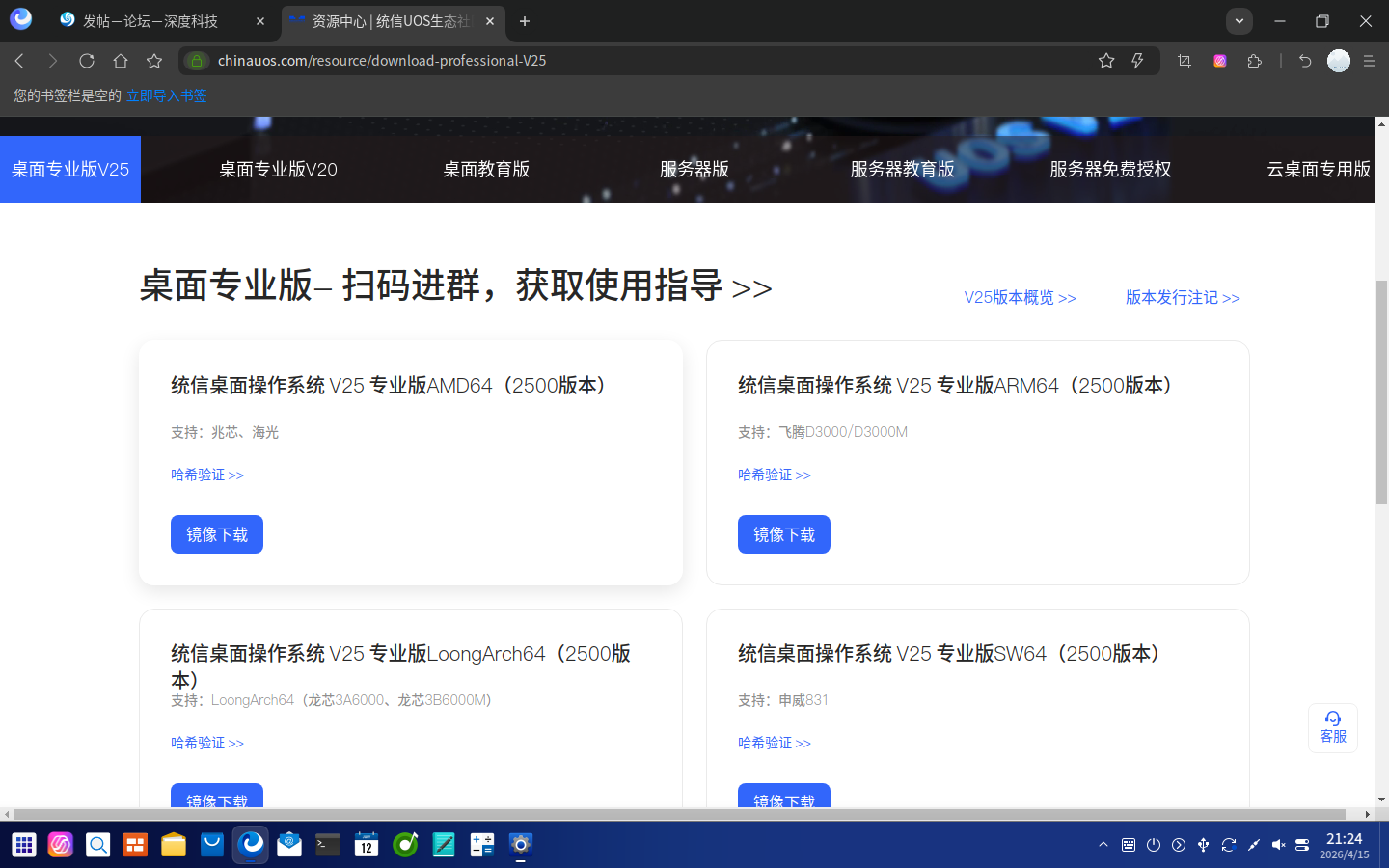Launch the text editor from the taskbar

click(x=444, y=846)
